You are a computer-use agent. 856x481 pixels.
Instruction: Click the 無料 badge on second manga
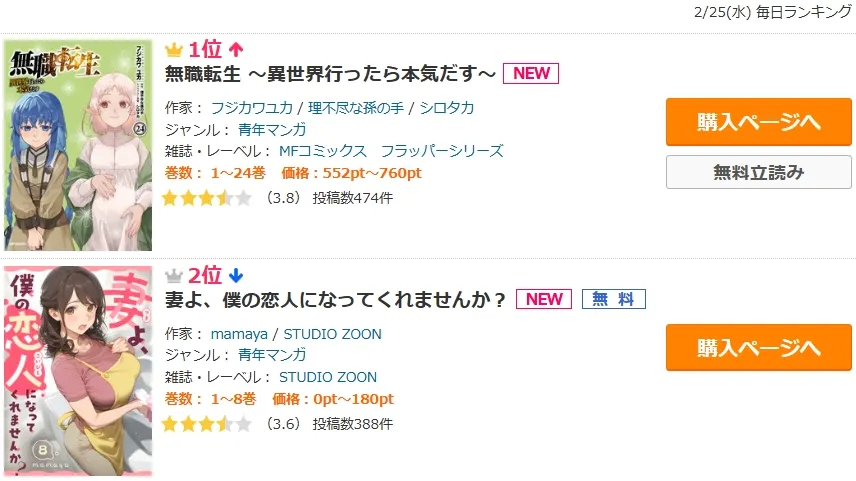pyautogui.click(x=614, y=299)
